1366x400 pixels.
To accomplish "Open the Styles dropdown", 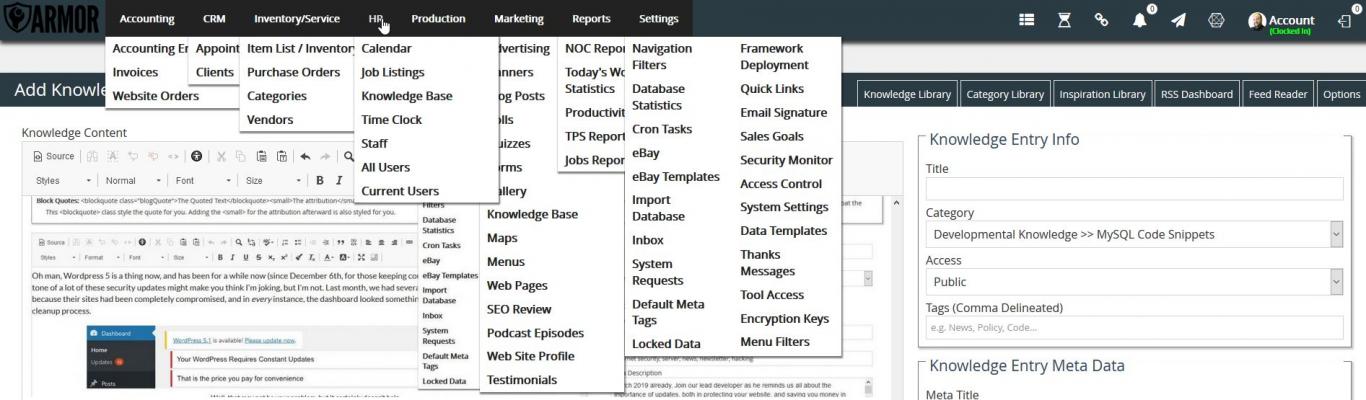I will pyautogui.click(x=63, y=181).
